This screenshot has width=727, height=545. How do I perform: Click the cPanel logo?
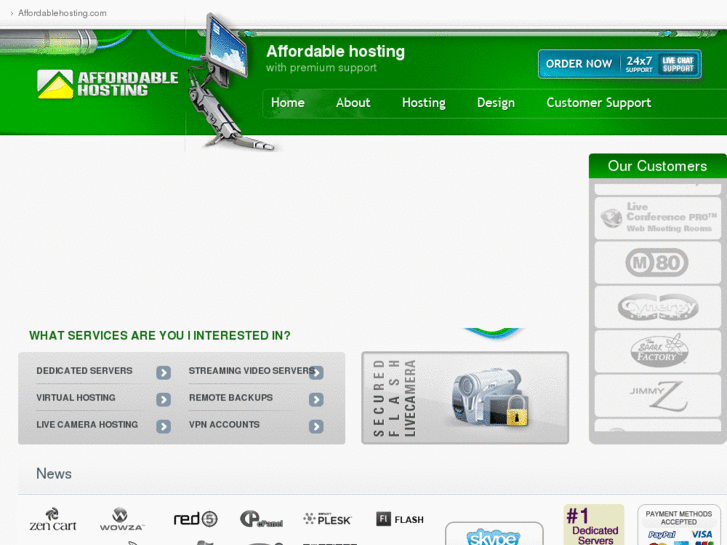[261, 519]
